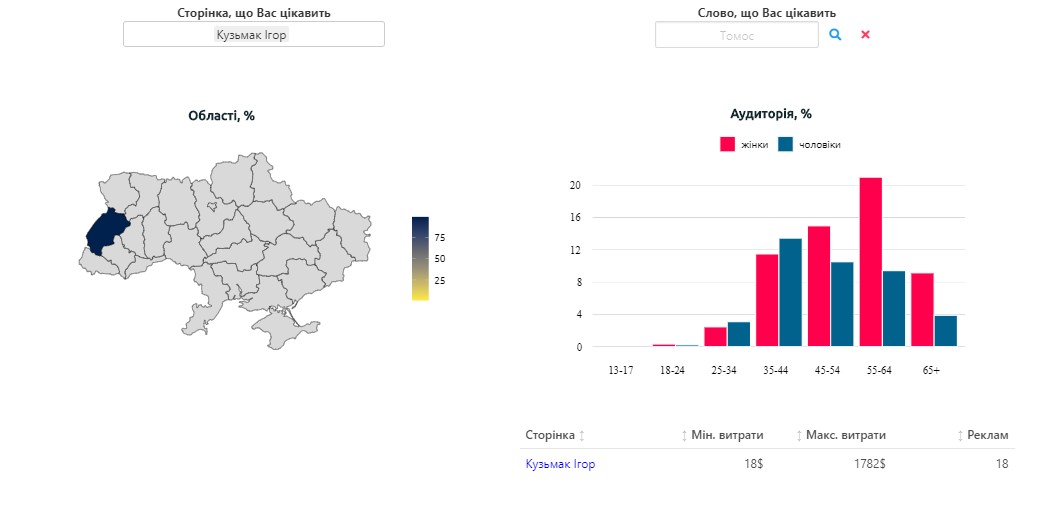
Task: Click the Макс. витрати column header
Action: (846, 436)
